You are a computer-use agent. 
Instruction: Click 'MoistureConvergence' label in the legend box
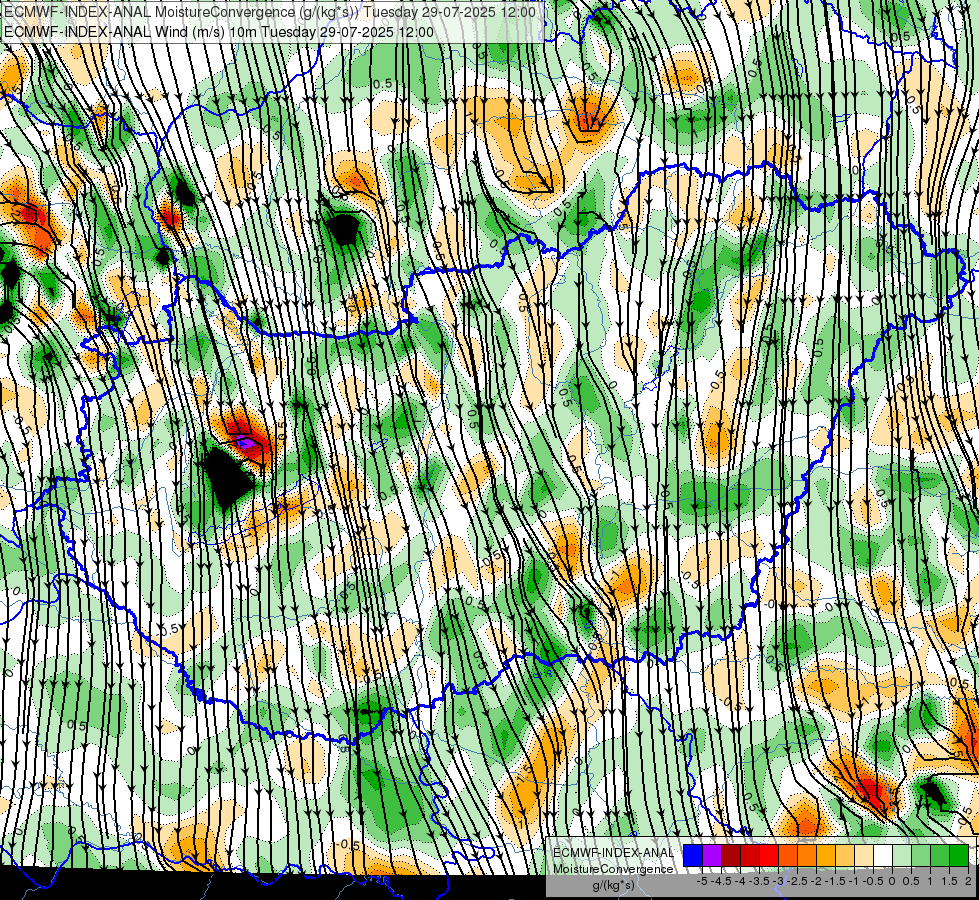click(x=613, y=869)
